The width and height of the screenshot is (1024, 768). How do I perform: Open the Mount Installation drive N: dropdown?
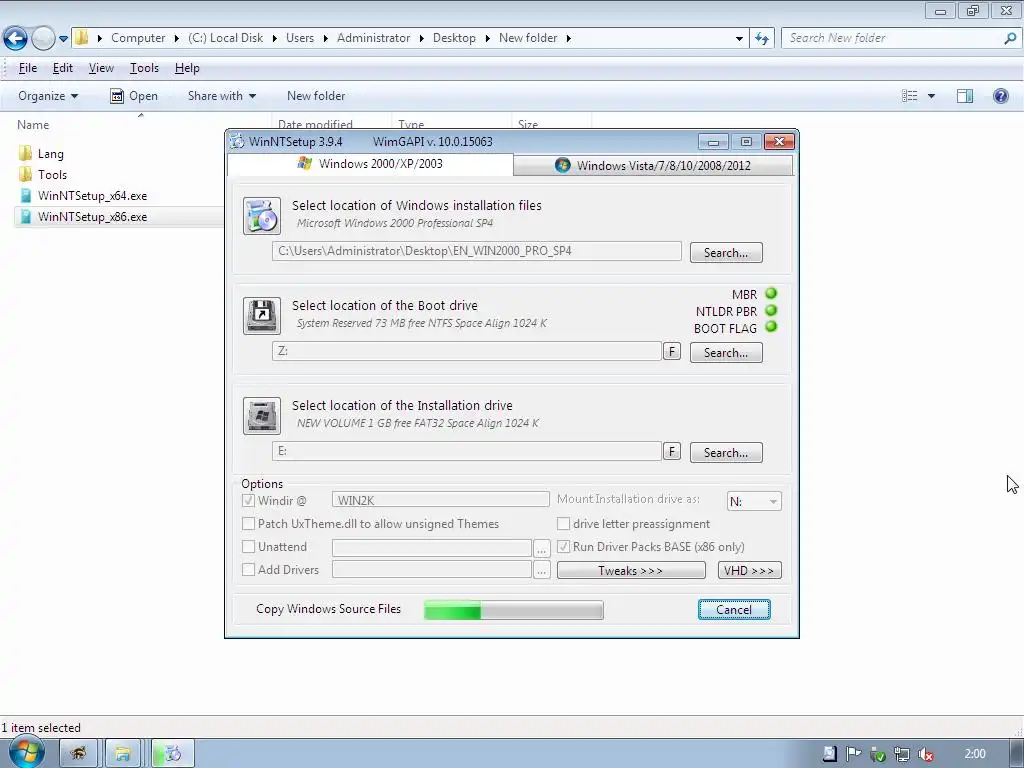tap(754, 501)
